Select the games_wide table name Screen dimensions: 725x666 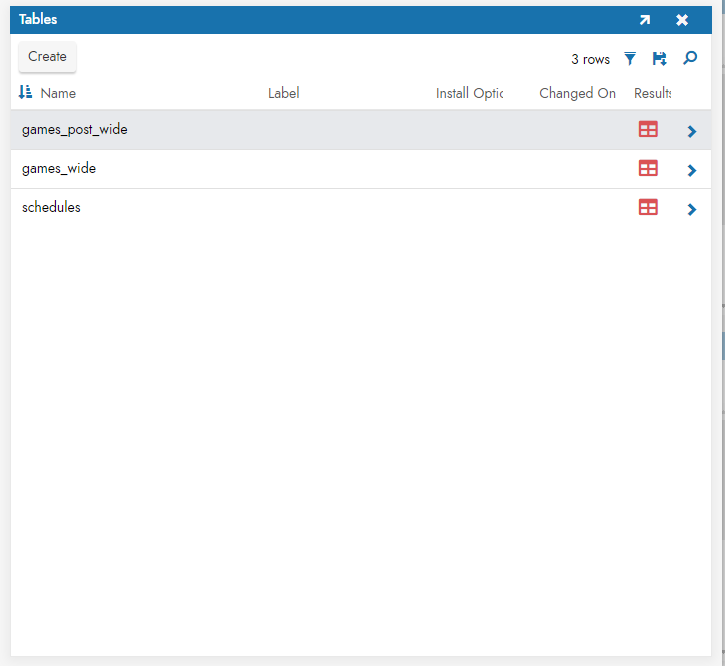(x=59, y=168)
